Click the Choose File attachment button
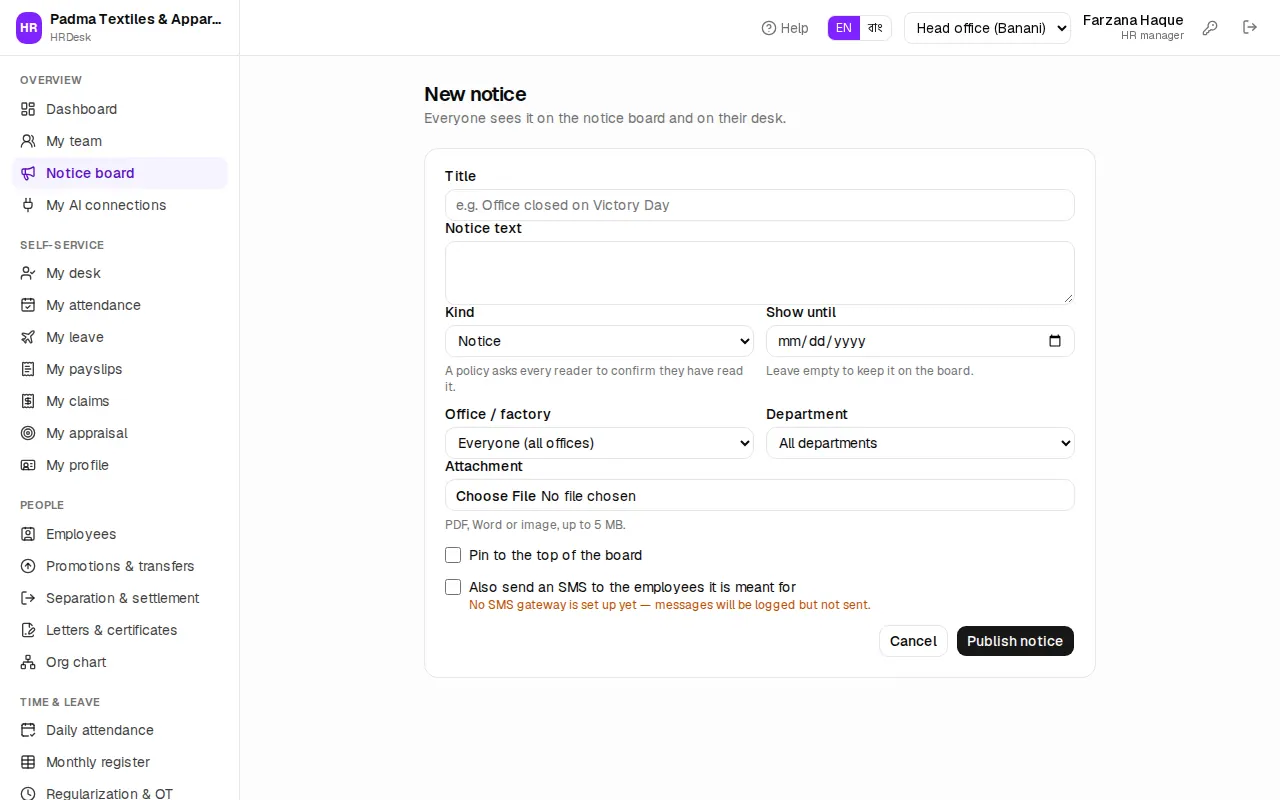Viewport: 1280px width, 800px height. click(496, 496)
